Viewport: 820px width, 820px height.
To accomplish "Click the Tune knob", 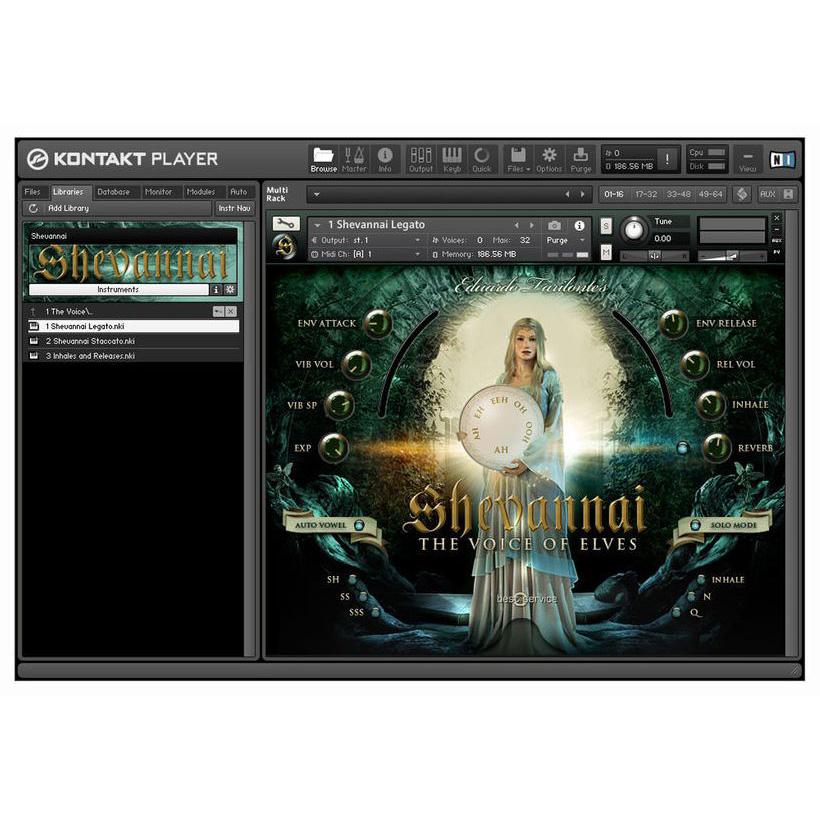I will point(634,230).
